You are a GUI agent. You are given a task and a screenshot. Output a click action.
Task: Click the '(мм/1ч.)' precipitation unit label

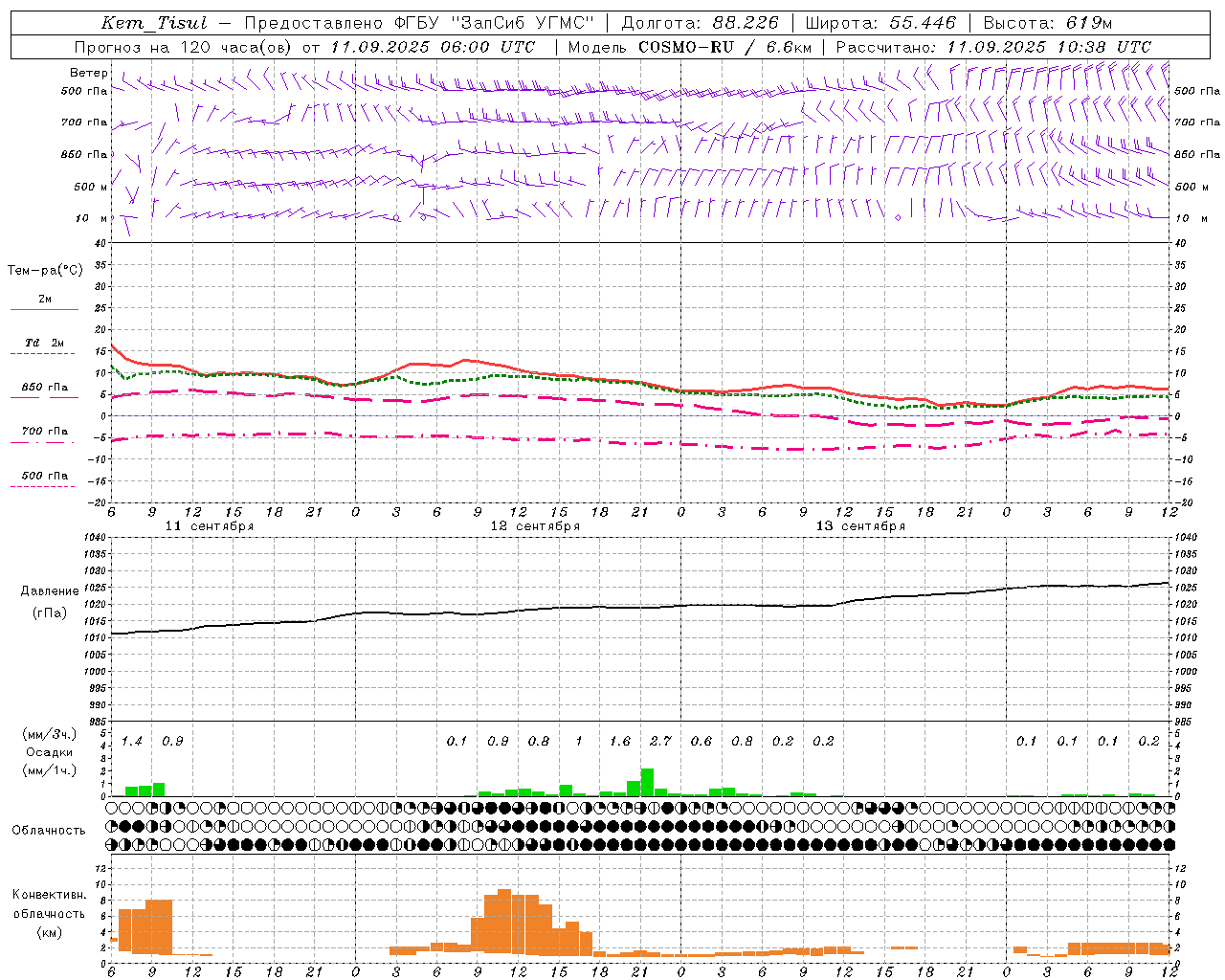(x=49, y=770)
